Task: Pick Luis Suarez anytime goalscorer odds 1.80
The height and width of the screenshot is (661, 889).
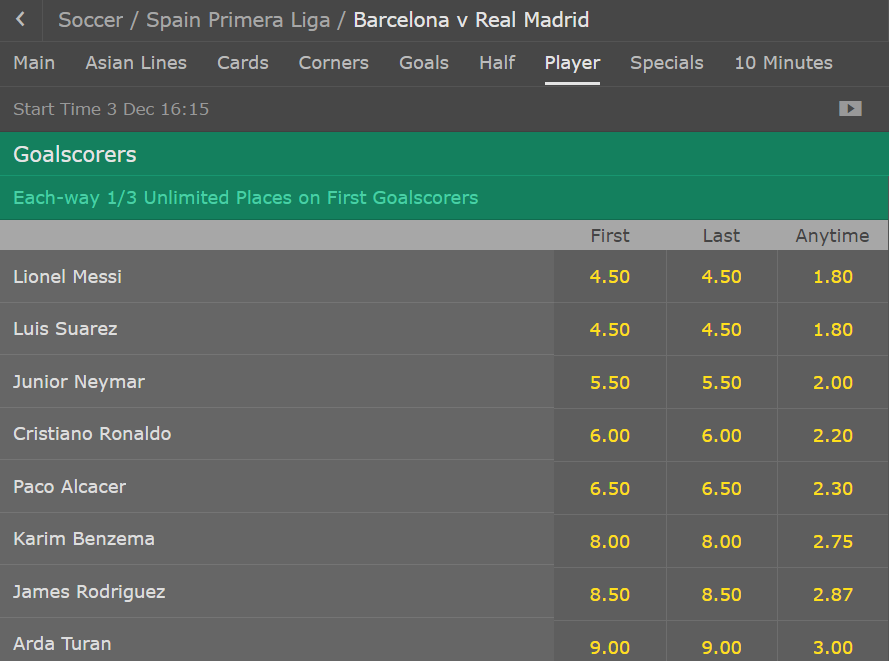Action: pos(833,330)
